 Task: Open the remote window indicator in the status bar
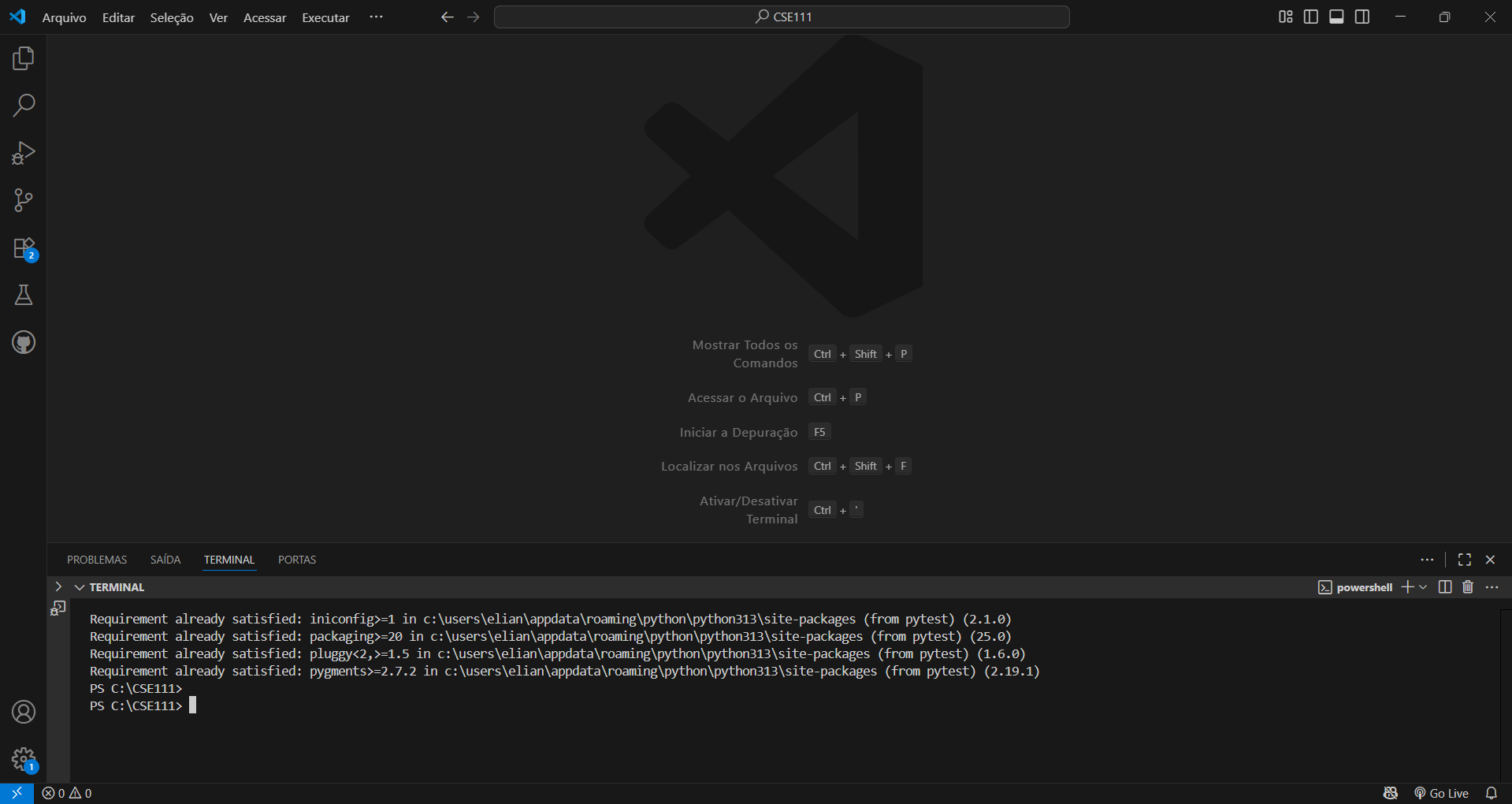click(x=17, y=793)
